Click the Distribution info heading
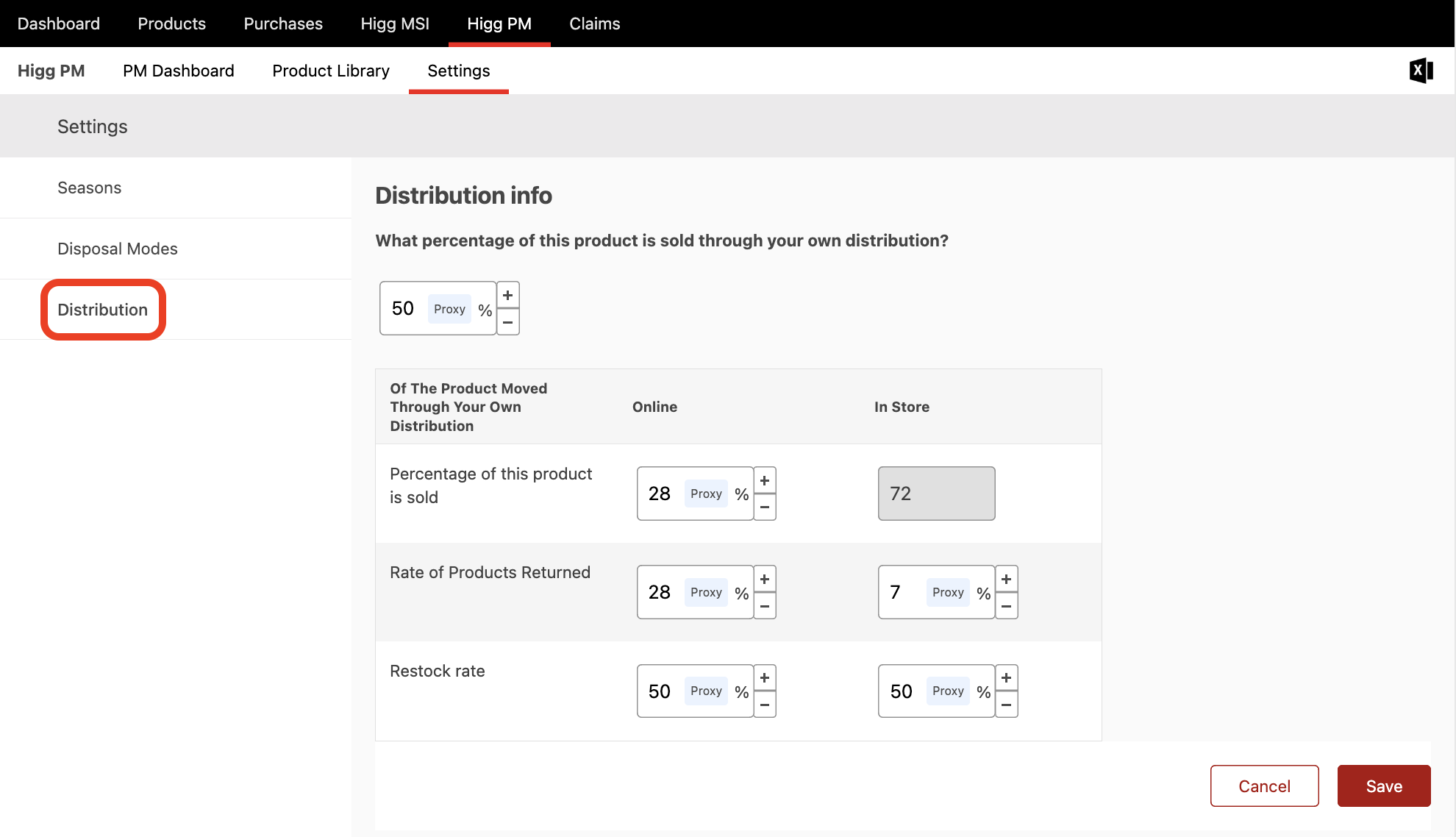The image size is (1456, 837). coord(464,196)
